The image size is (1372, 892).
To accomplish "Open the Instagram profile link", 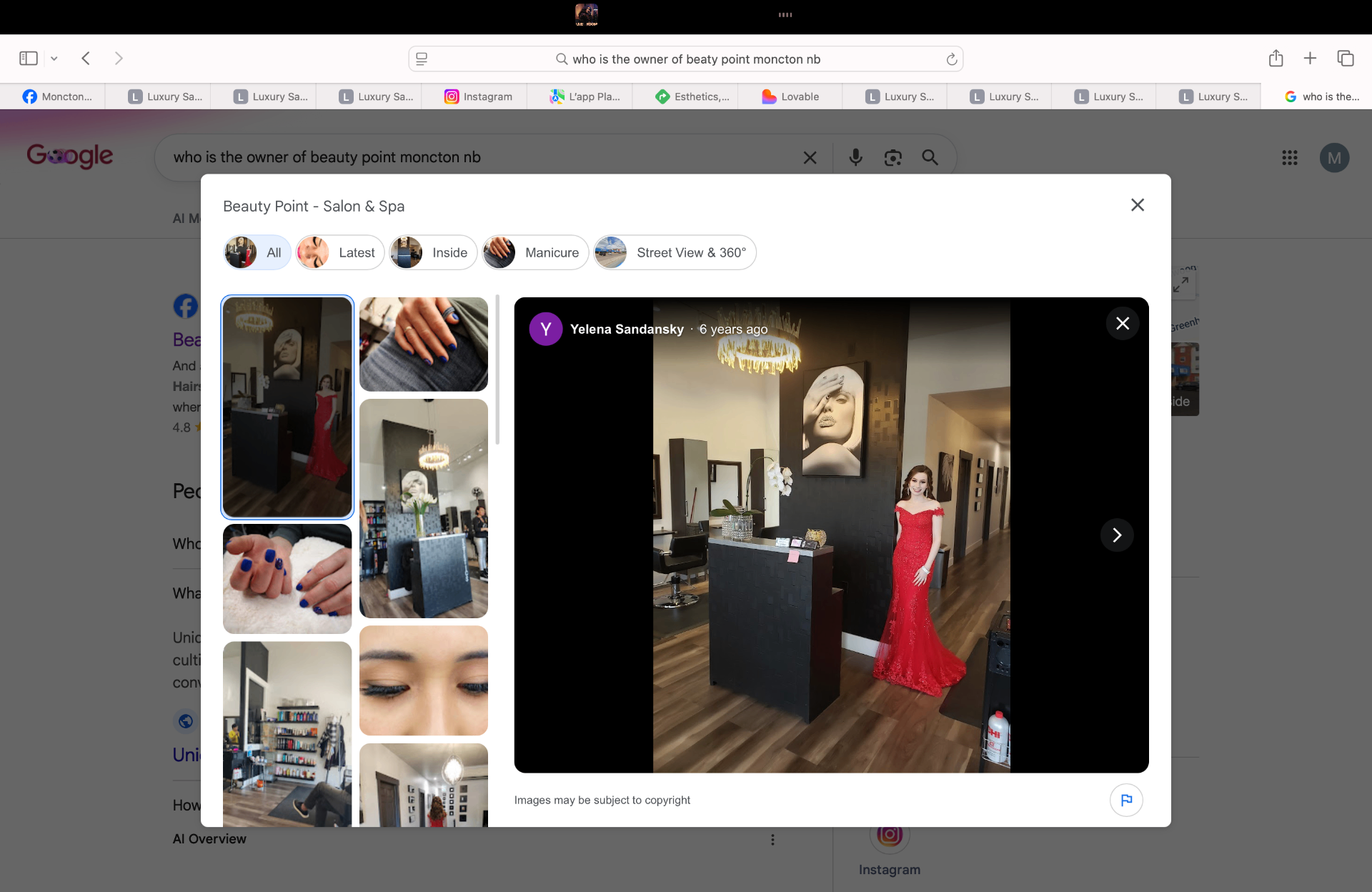I will tap(890, 870).
